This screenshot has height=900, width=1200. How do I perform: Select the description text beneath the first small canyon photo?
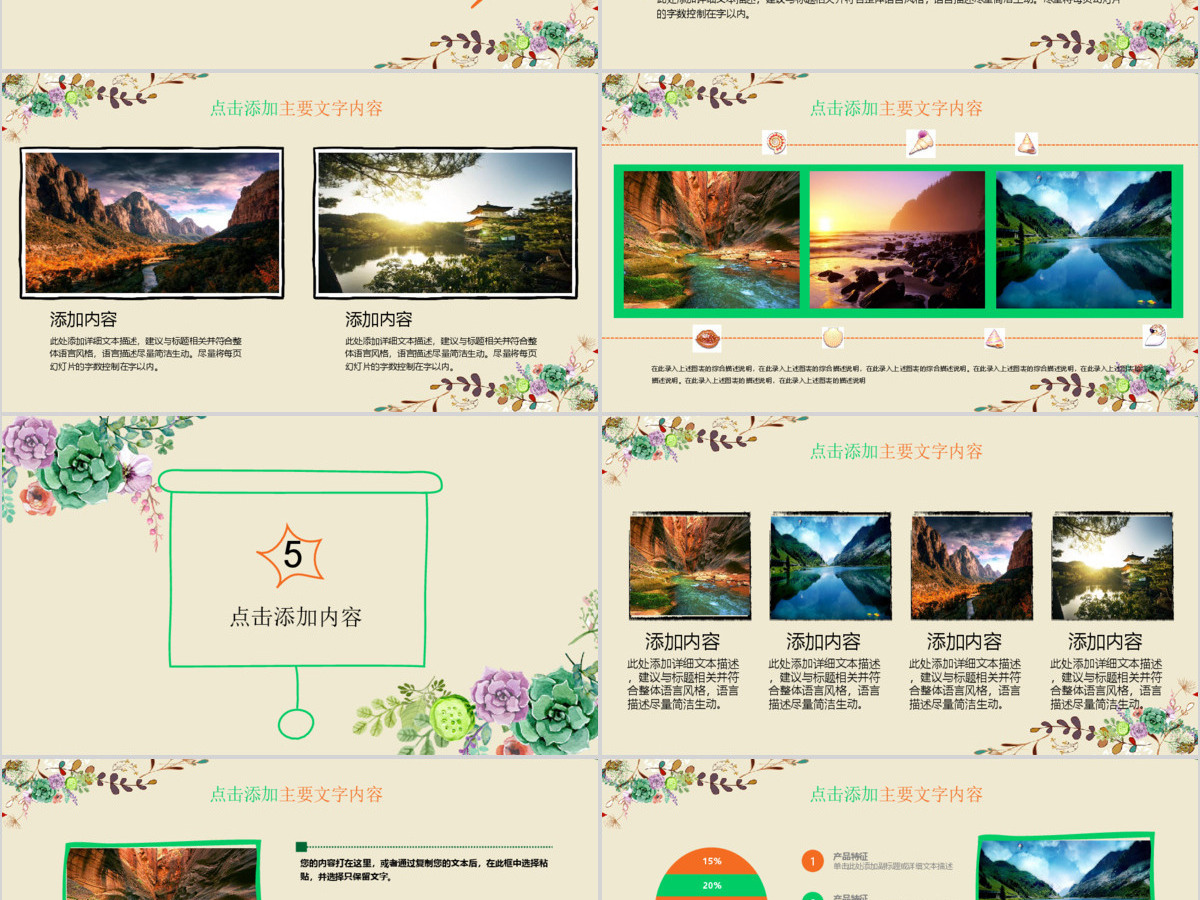684,684
